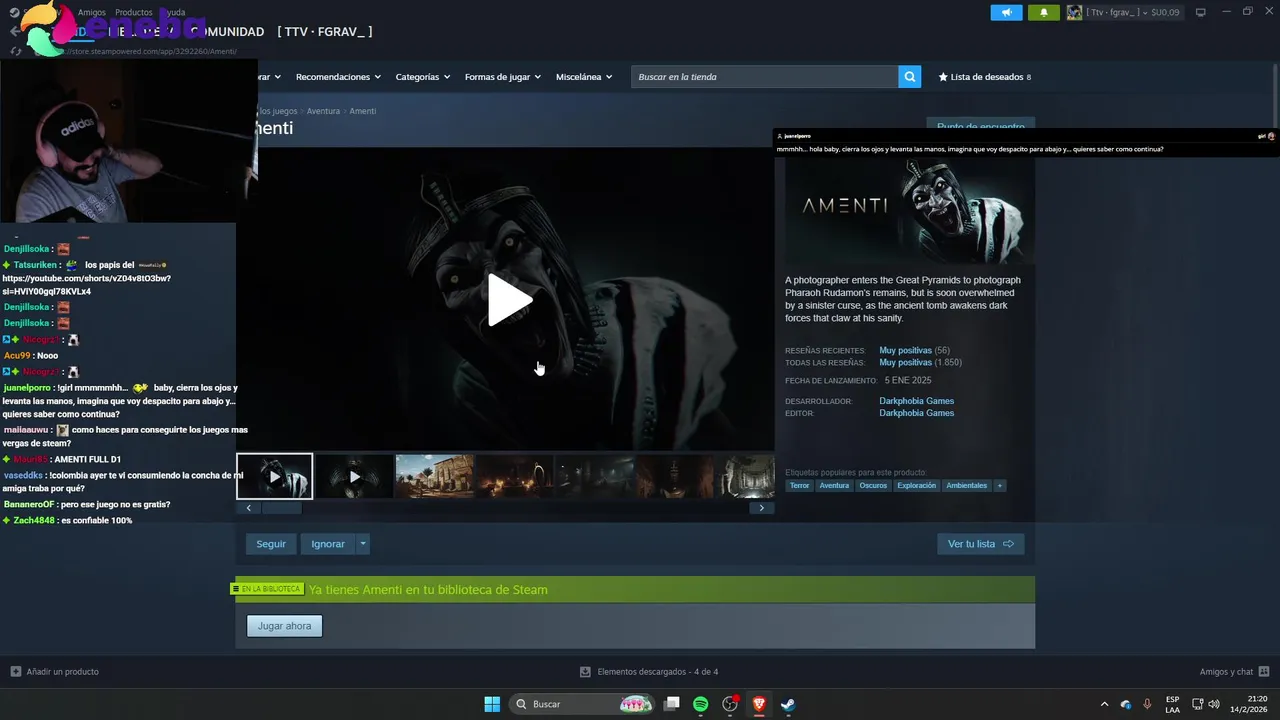Click the ESP LAA language indicator
Screen dimensions: 1280x720
click(1173, 704)
